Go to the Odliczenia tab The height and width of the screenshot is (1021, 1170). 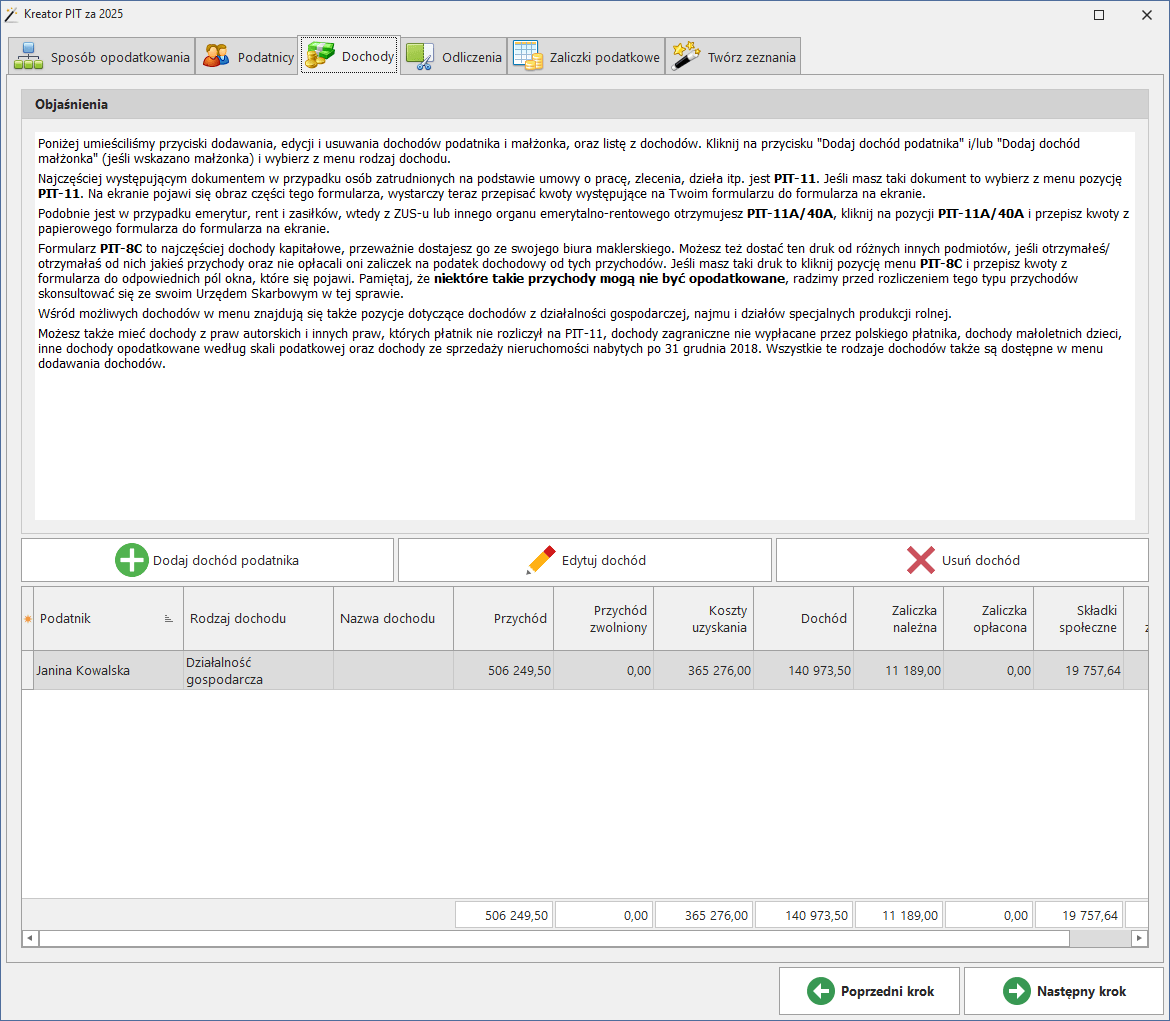454,57
